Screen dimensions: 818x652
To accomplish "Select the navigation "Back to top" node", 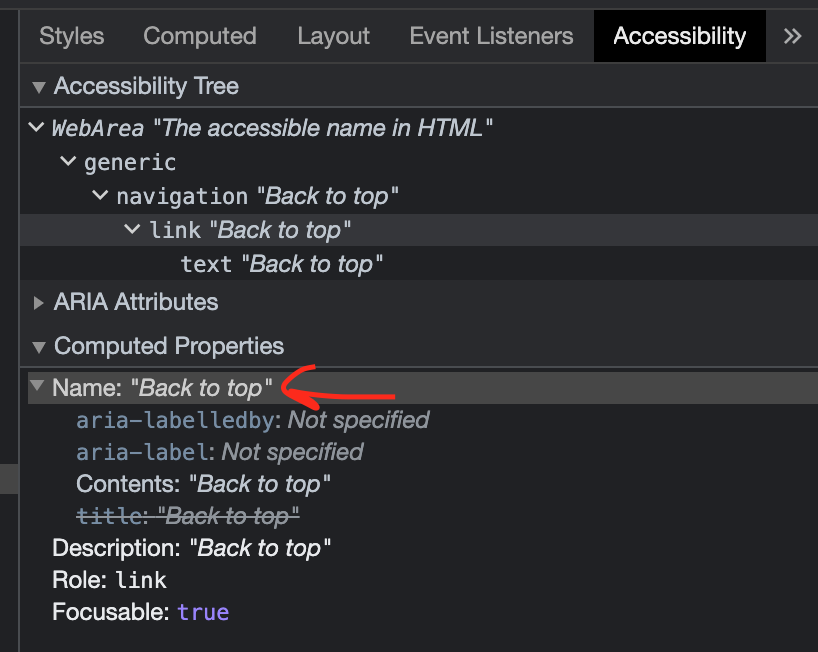I will pyautogui.click(x=258, y=196).
